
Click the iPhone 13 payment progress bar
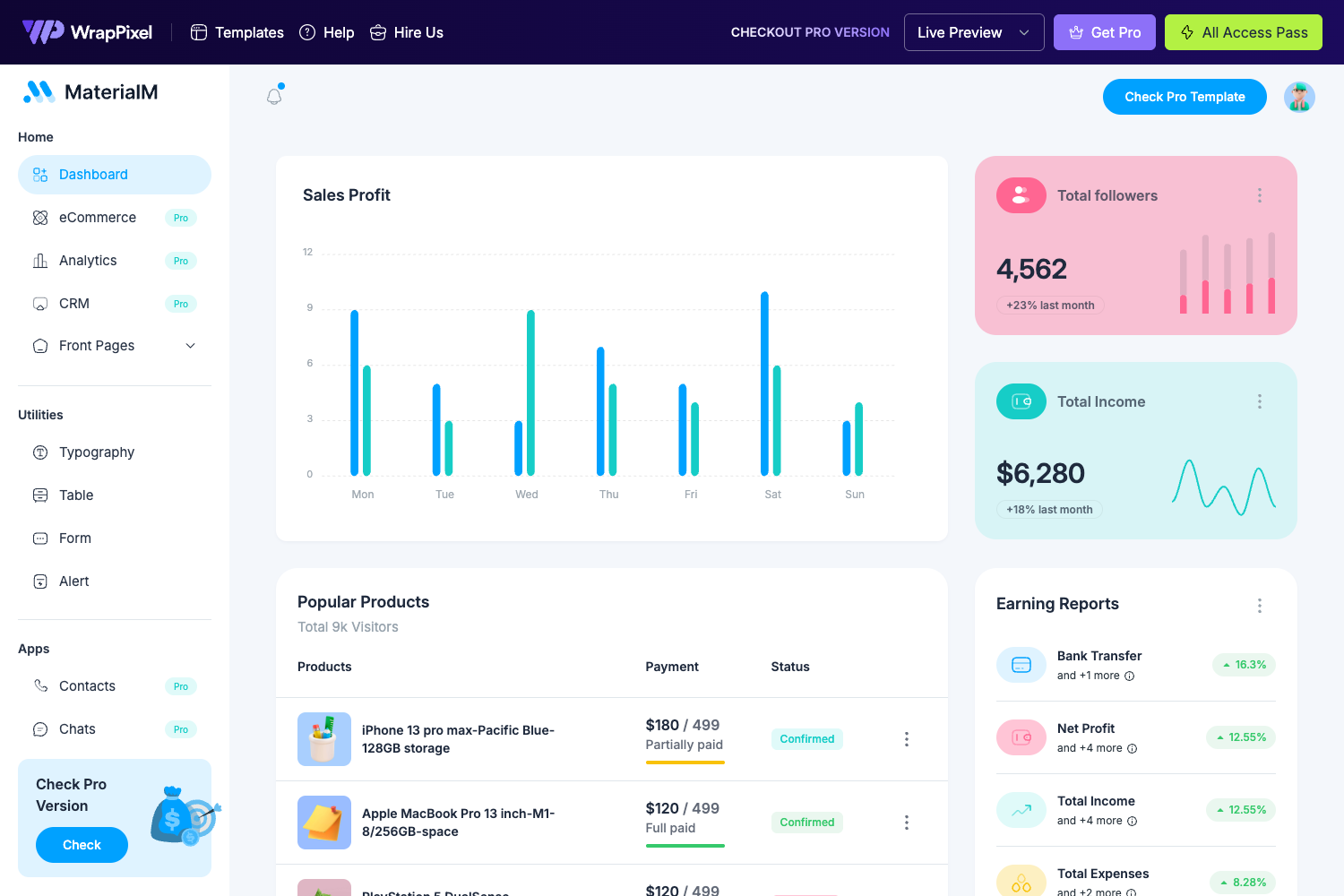(685, 763)
